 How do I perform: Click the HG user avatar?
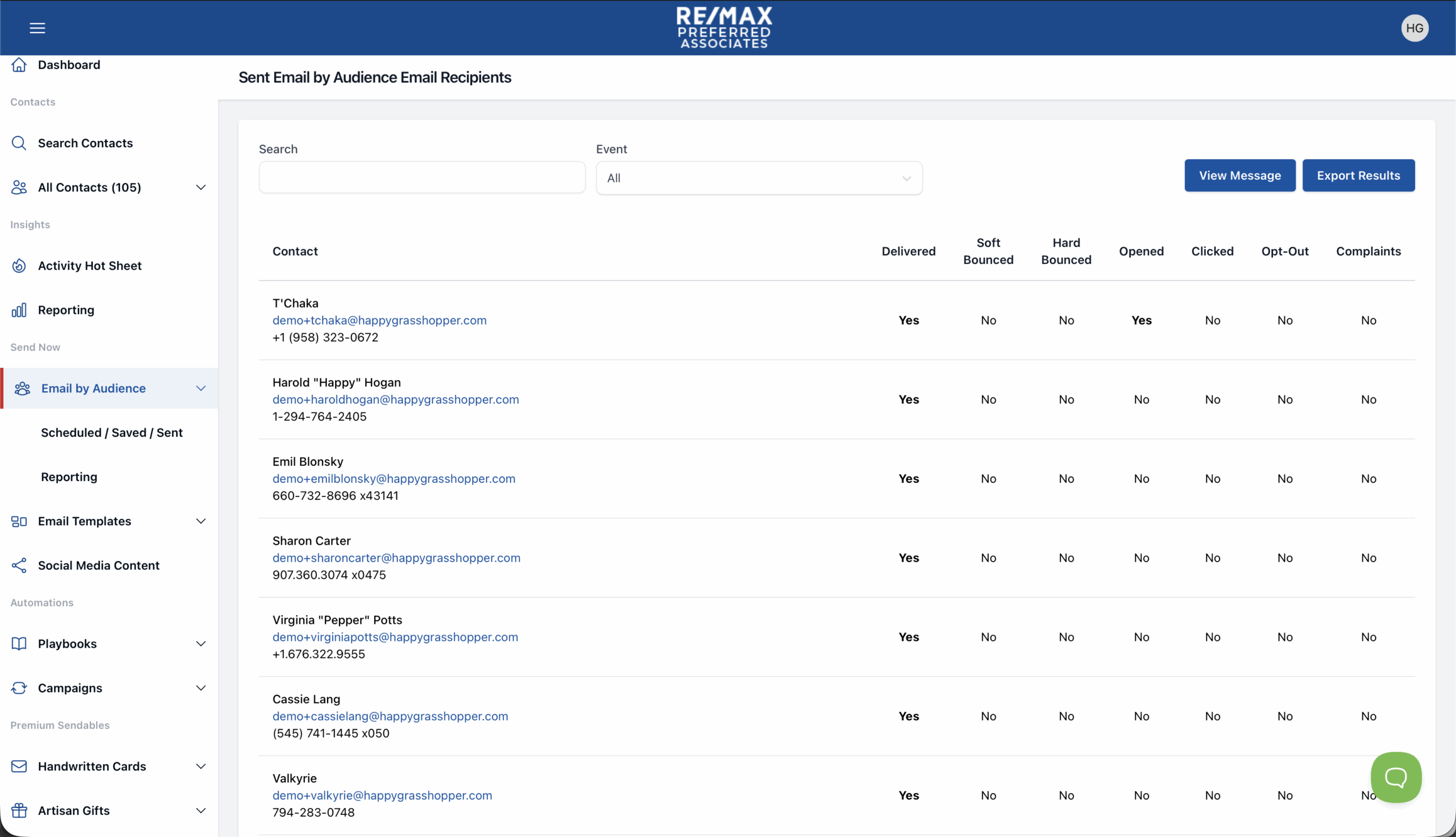[x=1414, y=28]
